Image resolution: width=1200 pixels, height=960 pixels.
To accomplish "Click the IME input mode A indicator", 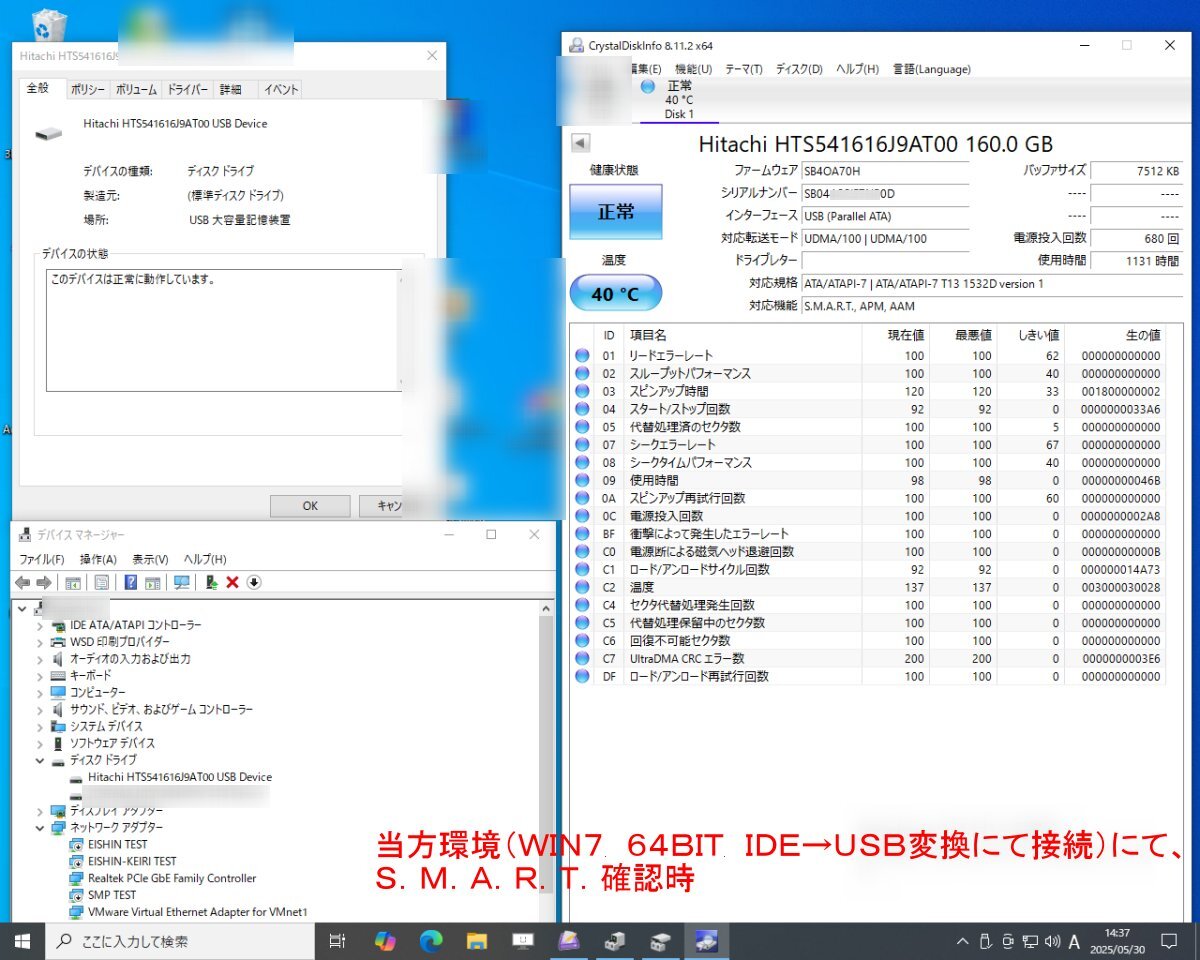I will point(1074,941).
